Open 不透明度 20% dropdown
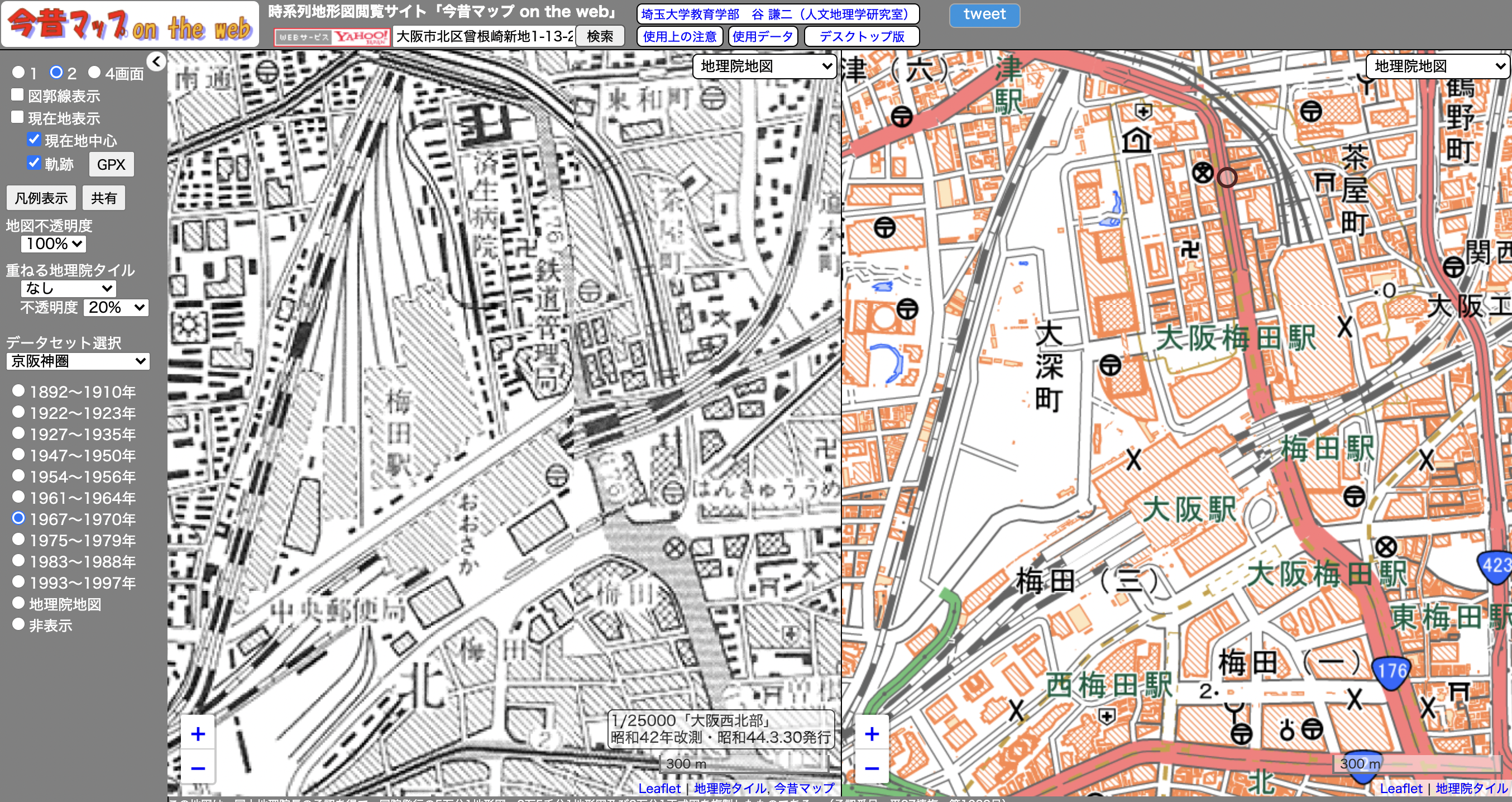The height and width of the screenshot is (802, 1512). click(116, 308)
